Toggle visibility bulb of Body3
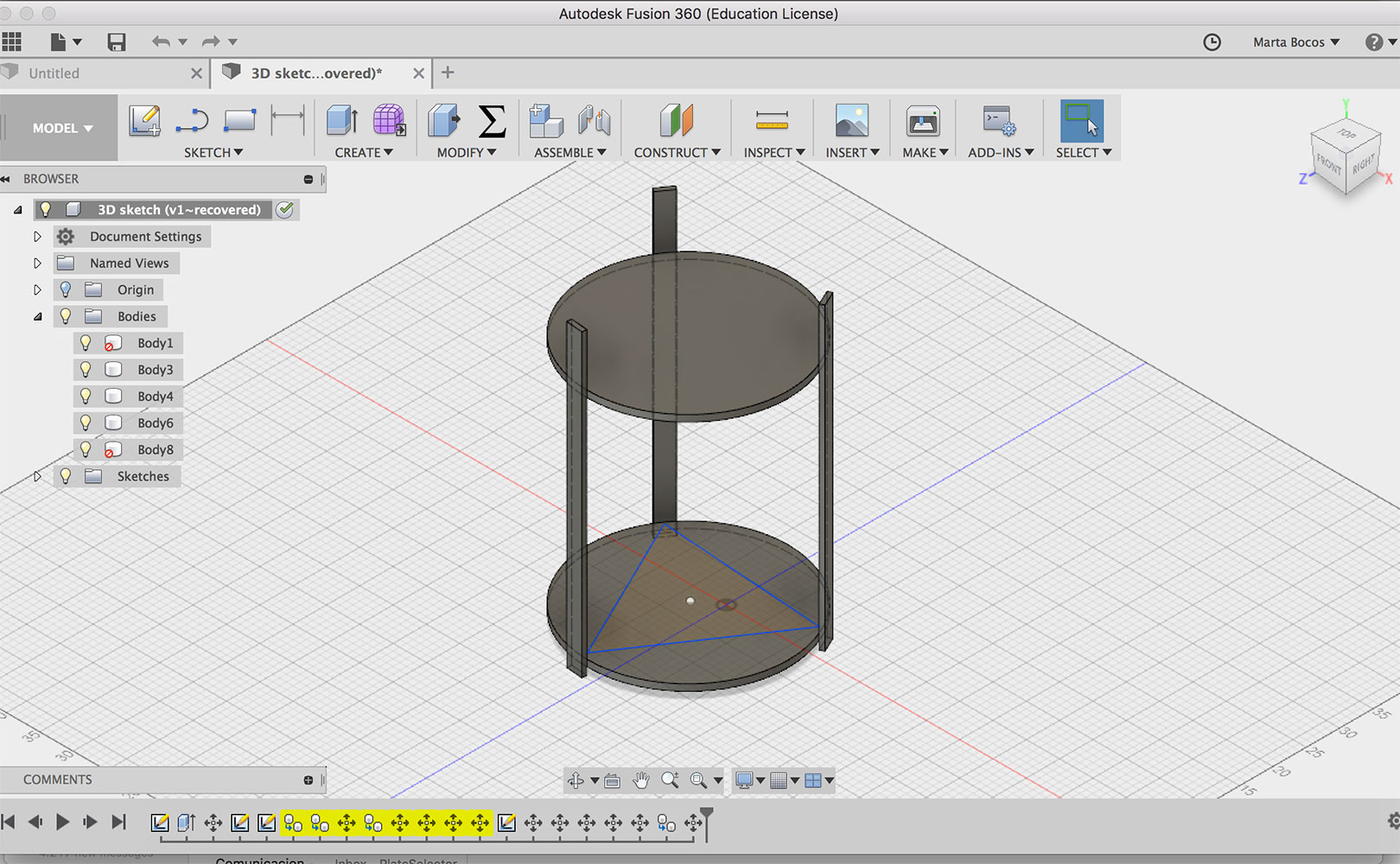This screenshot has height=864, width=1400. click(86, 370)
